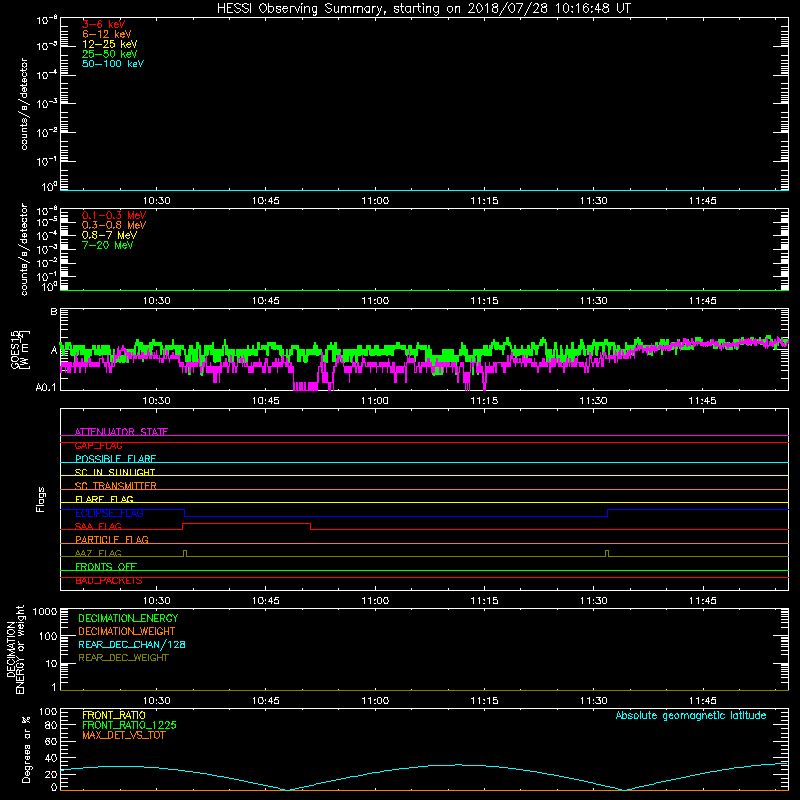Click the 'Absolute geomagnetic latitude' label

tap(691, 716)
